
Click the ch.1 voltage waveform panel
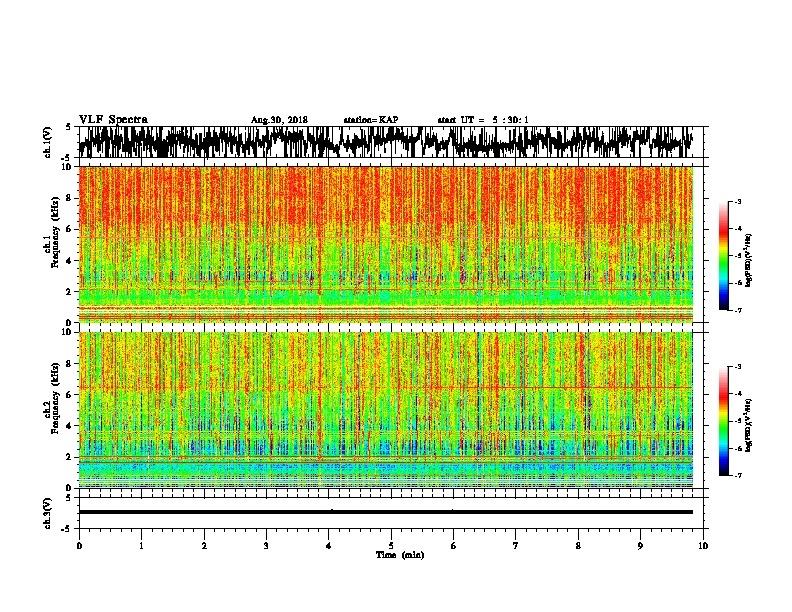tap(391, 142)
